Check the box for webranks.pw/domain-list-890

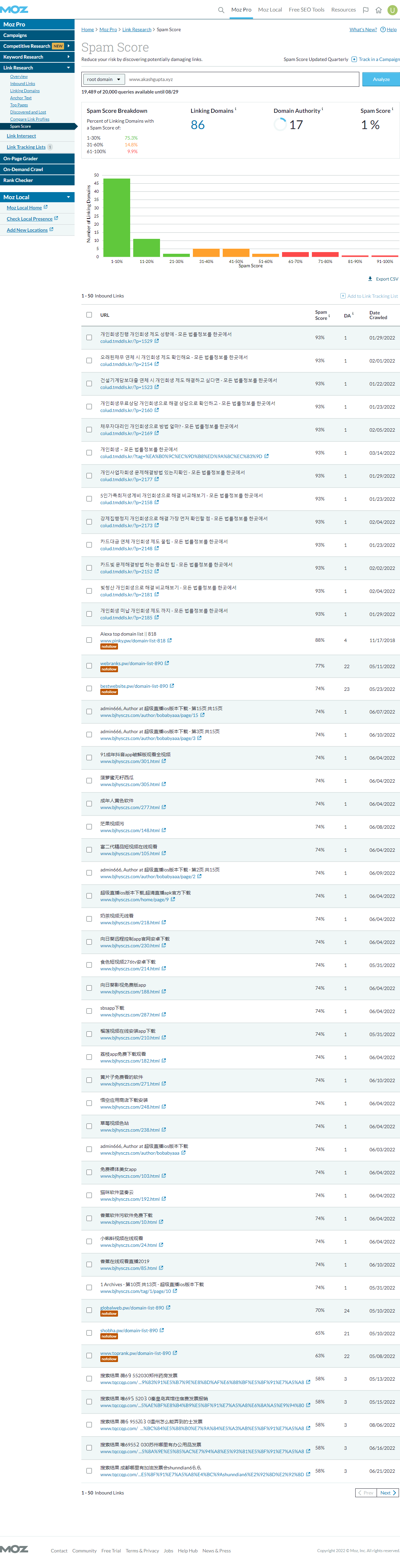point(89,666)
